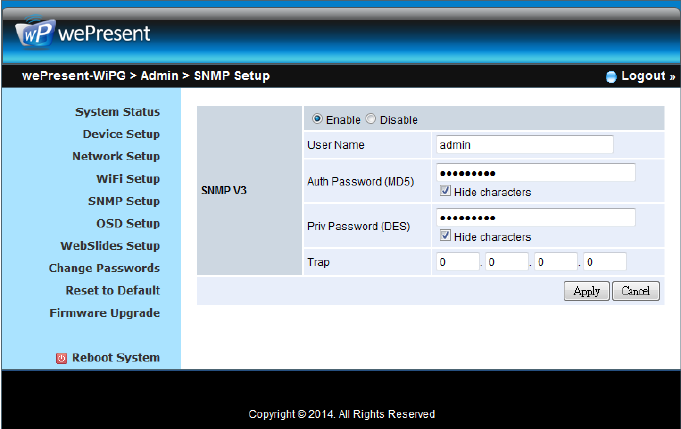Click the fourth Trap IP octet field
Screen dimensions: 681x429
click(605, 262)
